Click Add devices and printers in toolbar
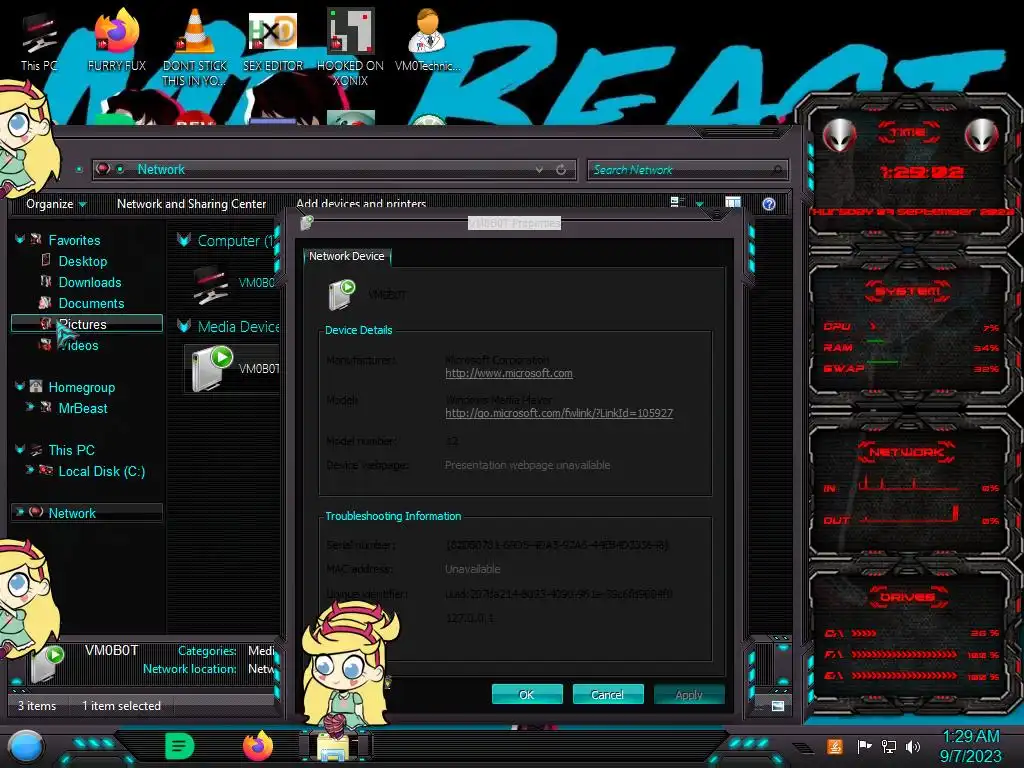The width and height of the screenshot is (1024, 768). click(x=361, y=204)
